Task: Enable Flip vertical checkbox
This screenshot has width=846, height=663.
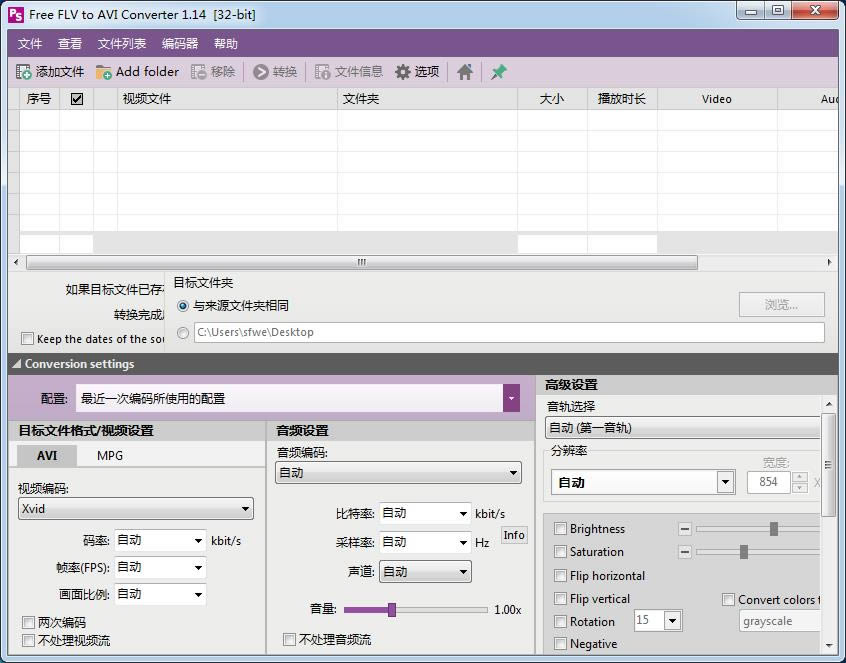Action: click(x=561, y=599)
